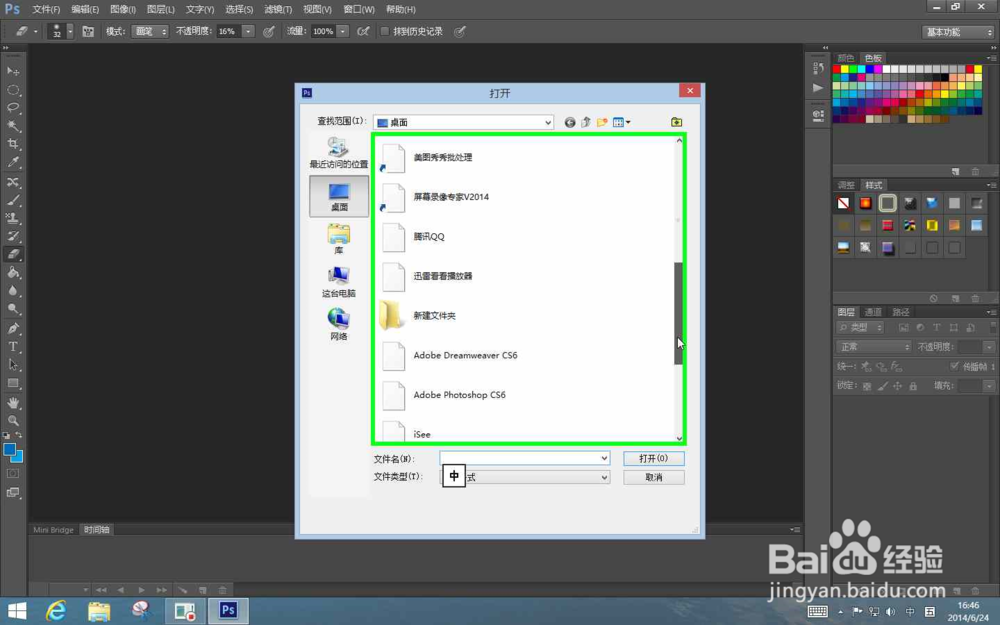The width and height of the screenshot is (1000, 625).
Task: Open Internet Explorer from the taskbar
Action: click(56, 611)
